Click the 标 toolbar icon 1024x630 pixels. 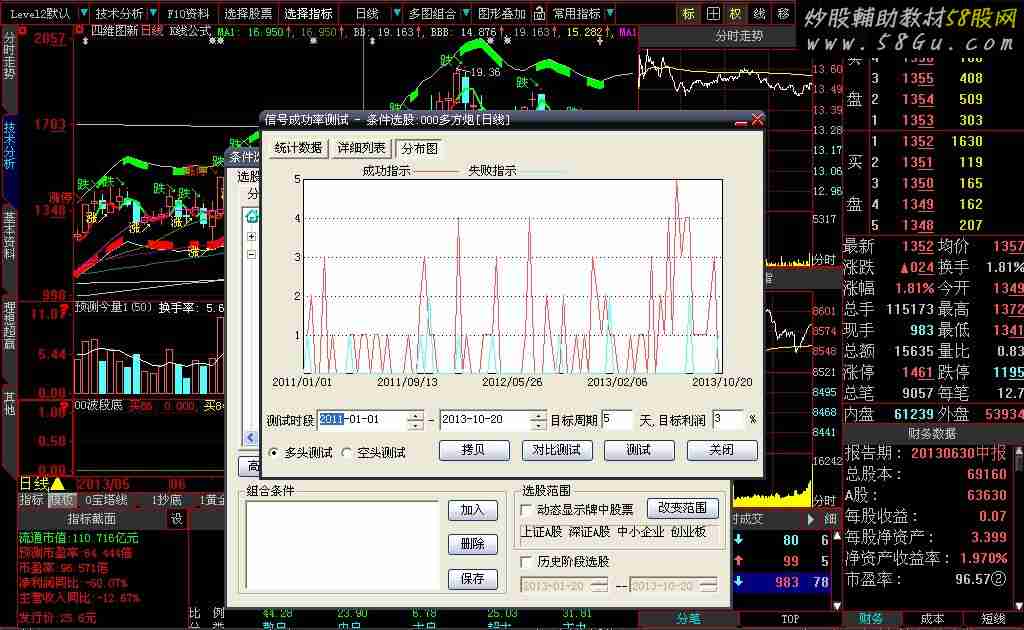[689, 14]
